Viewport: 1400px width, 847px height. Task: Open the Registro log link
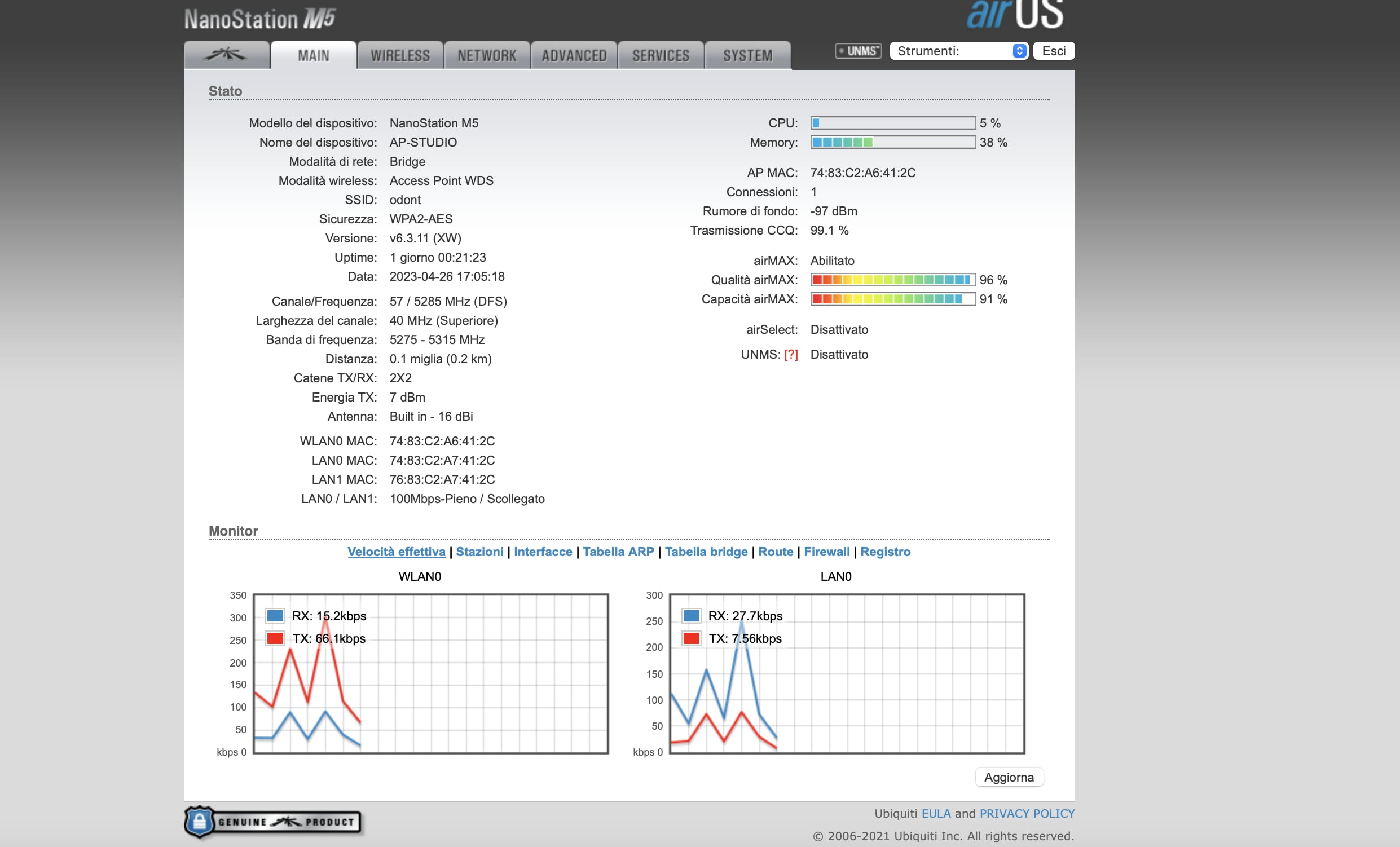point(885,552)
